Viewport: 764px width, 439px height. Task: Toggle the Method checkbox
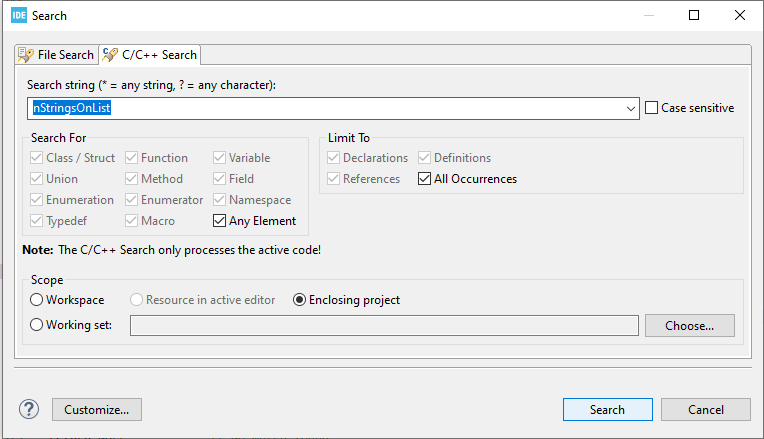coord(131,179)
